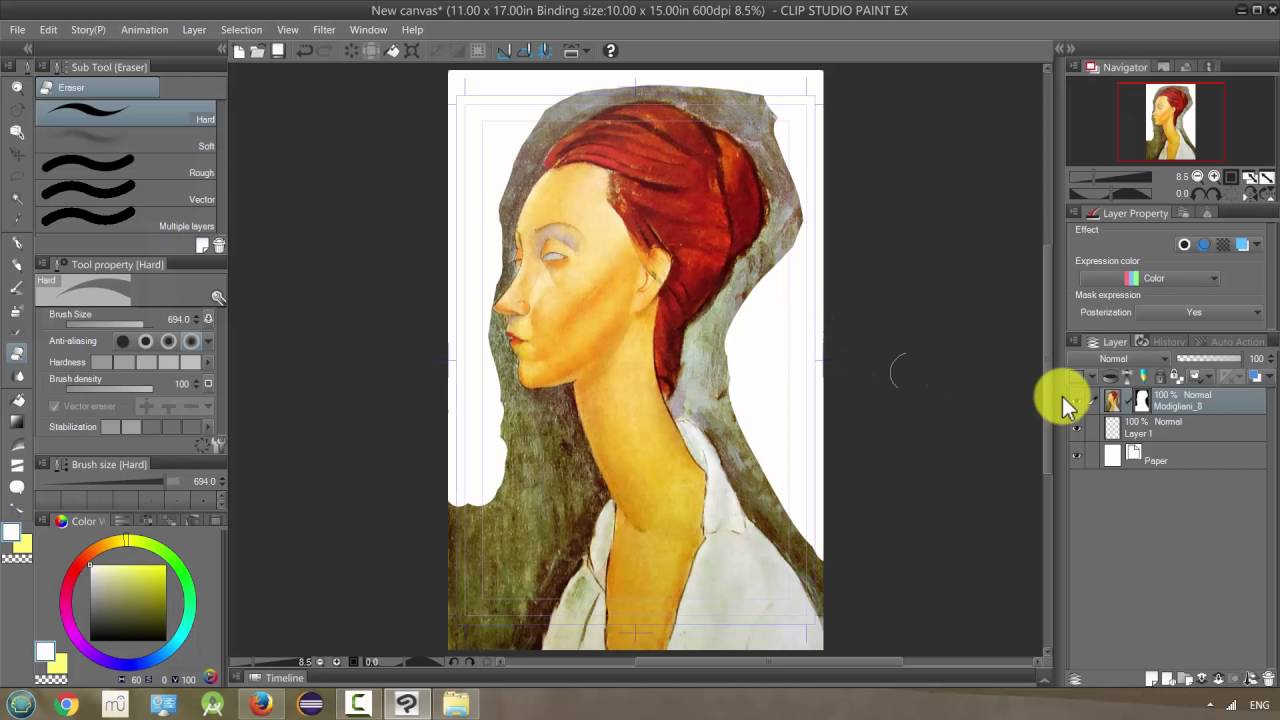This screenshot has height=720, width=1280.
Task: Click the Undo arrow icon
Action: (304, 51)
